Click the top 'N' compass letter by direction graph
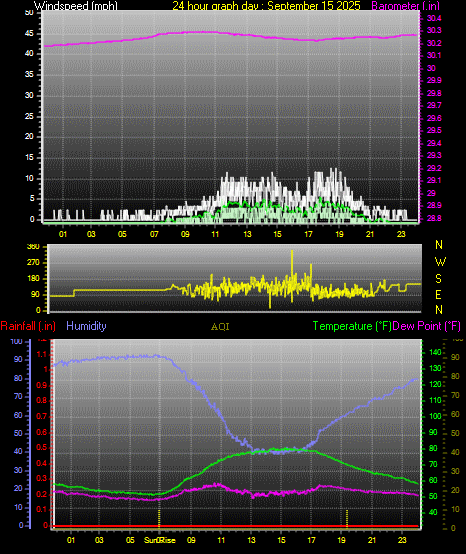 pyautogui.click(x=439, y=244)
